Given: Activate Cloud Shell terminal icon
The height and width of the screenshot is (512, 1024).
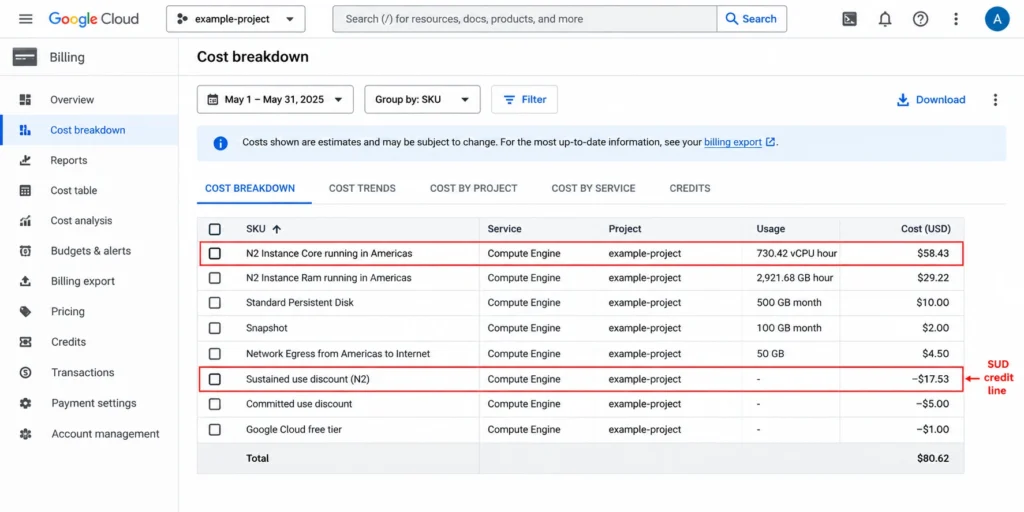Looking at the screenshot, I should (x=849, y=19).
